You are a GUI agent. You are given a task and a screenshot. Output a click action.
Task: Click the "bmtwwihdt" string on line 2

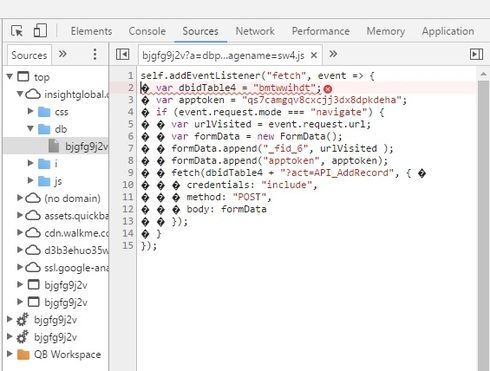pyautogui.click(x=284, y=88)
